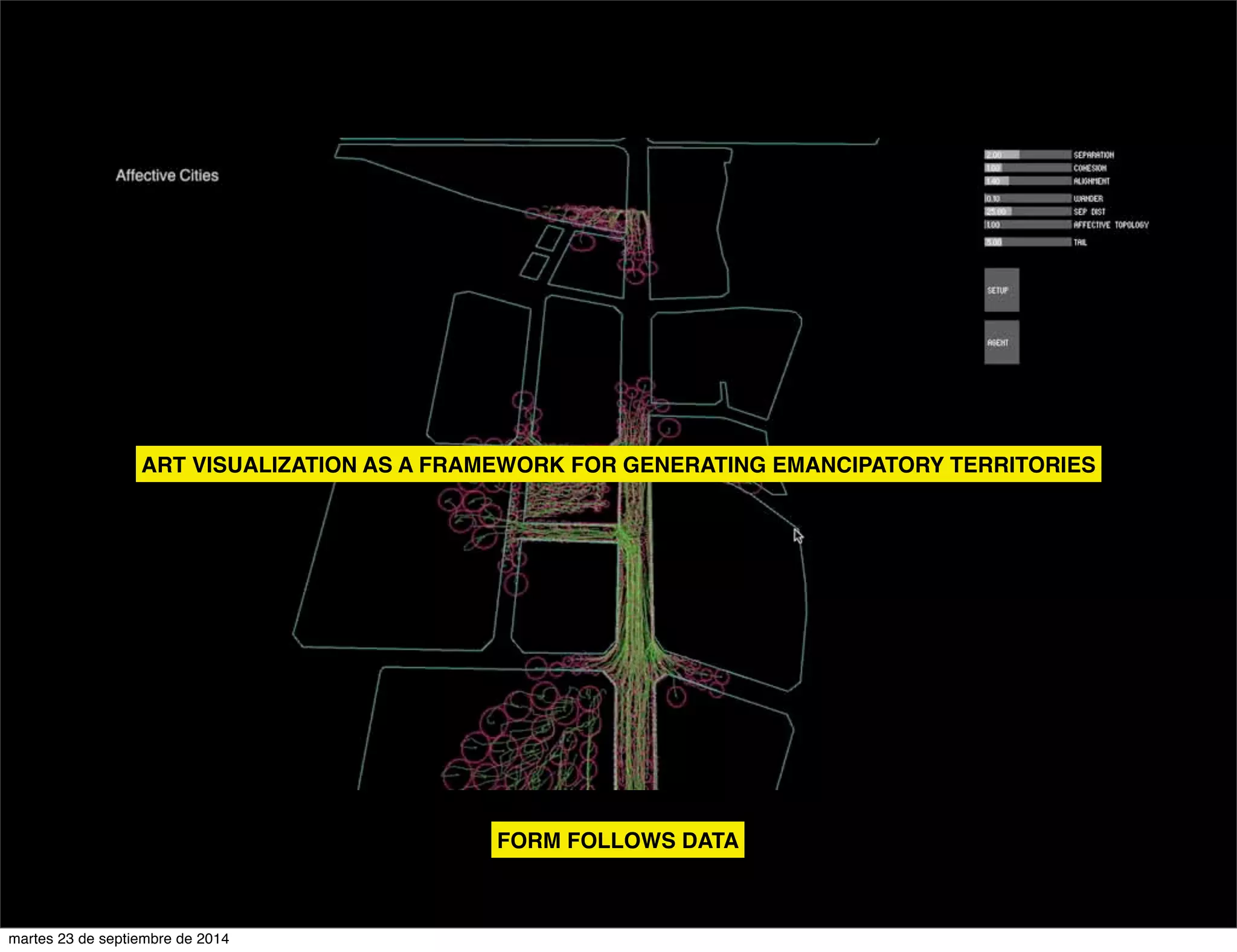The height and width of the screenshot is (952, 1237).
Task: Click the date 'martes 23 de septiembre de 2014'
Action: coord(119,939)
